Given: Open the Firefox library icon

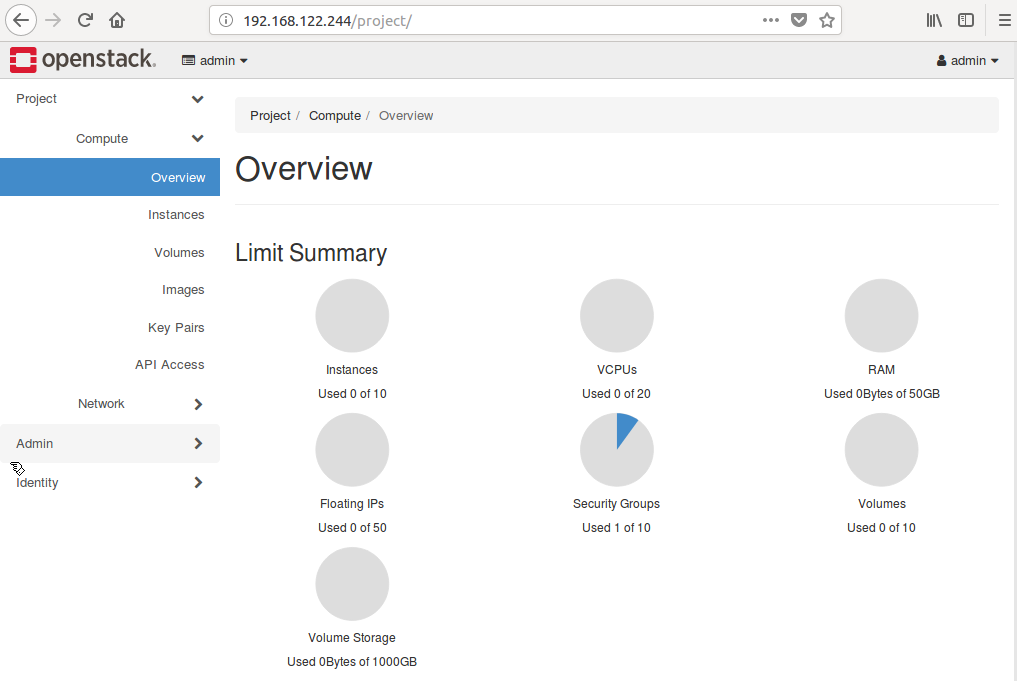Looking at the screenshot, I should tap(934, 20).
